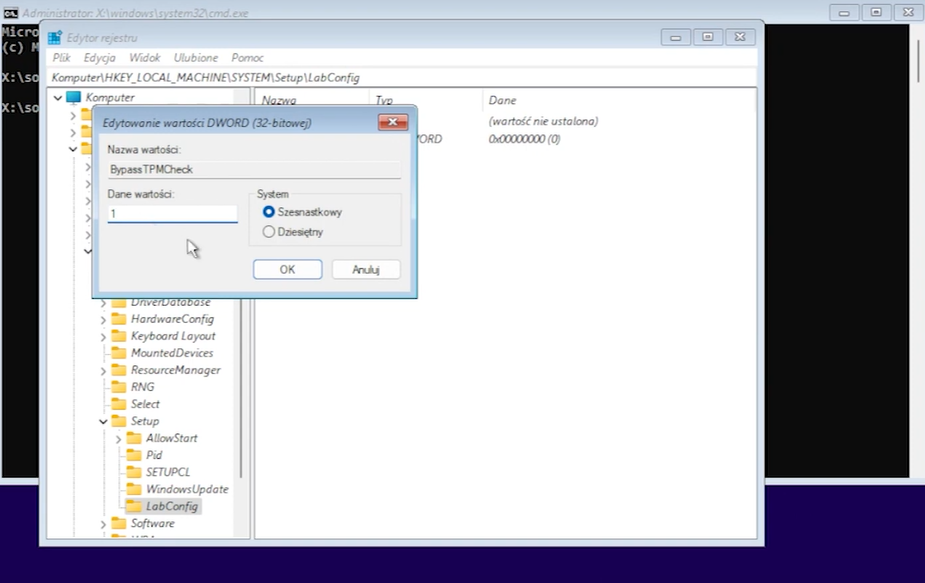Open the Widok menu
The height and width of the screenshot is (583, 925).
[x=145, y=58]
